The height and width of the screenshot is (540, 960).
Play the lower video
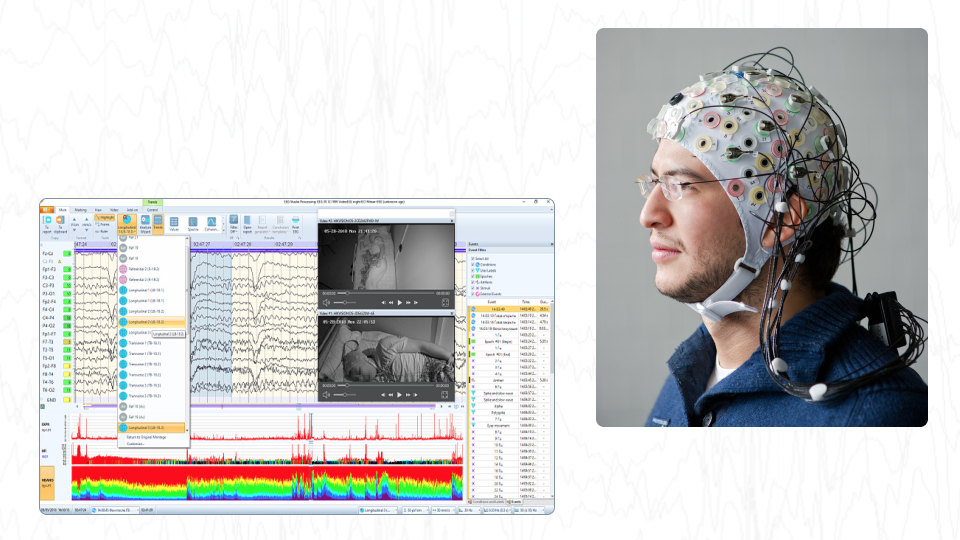tap(399, 395)
